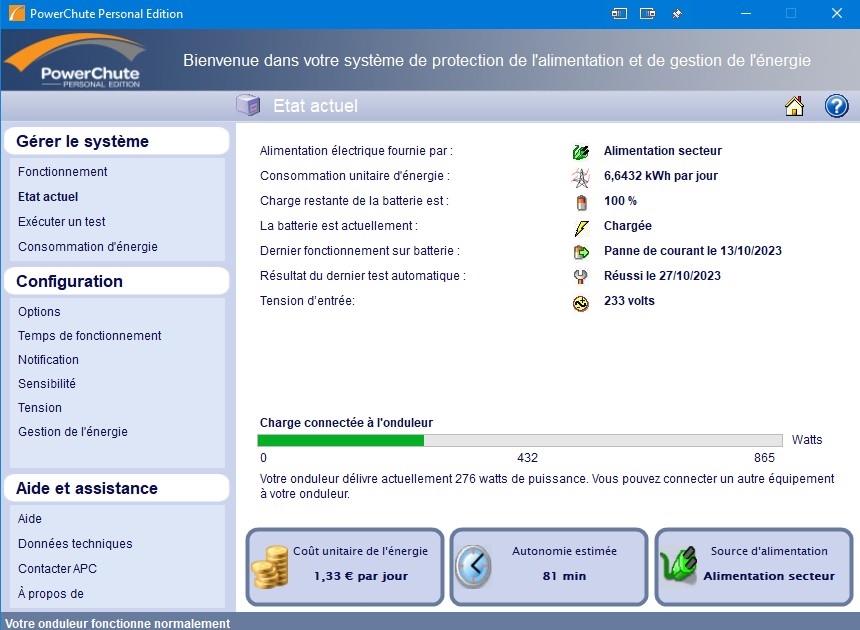Image resolution: width=860 pixels, height=630 pixels.
Task: Click the 'Alimentation électrique fournie par :' label
Action: coord(356,151)
